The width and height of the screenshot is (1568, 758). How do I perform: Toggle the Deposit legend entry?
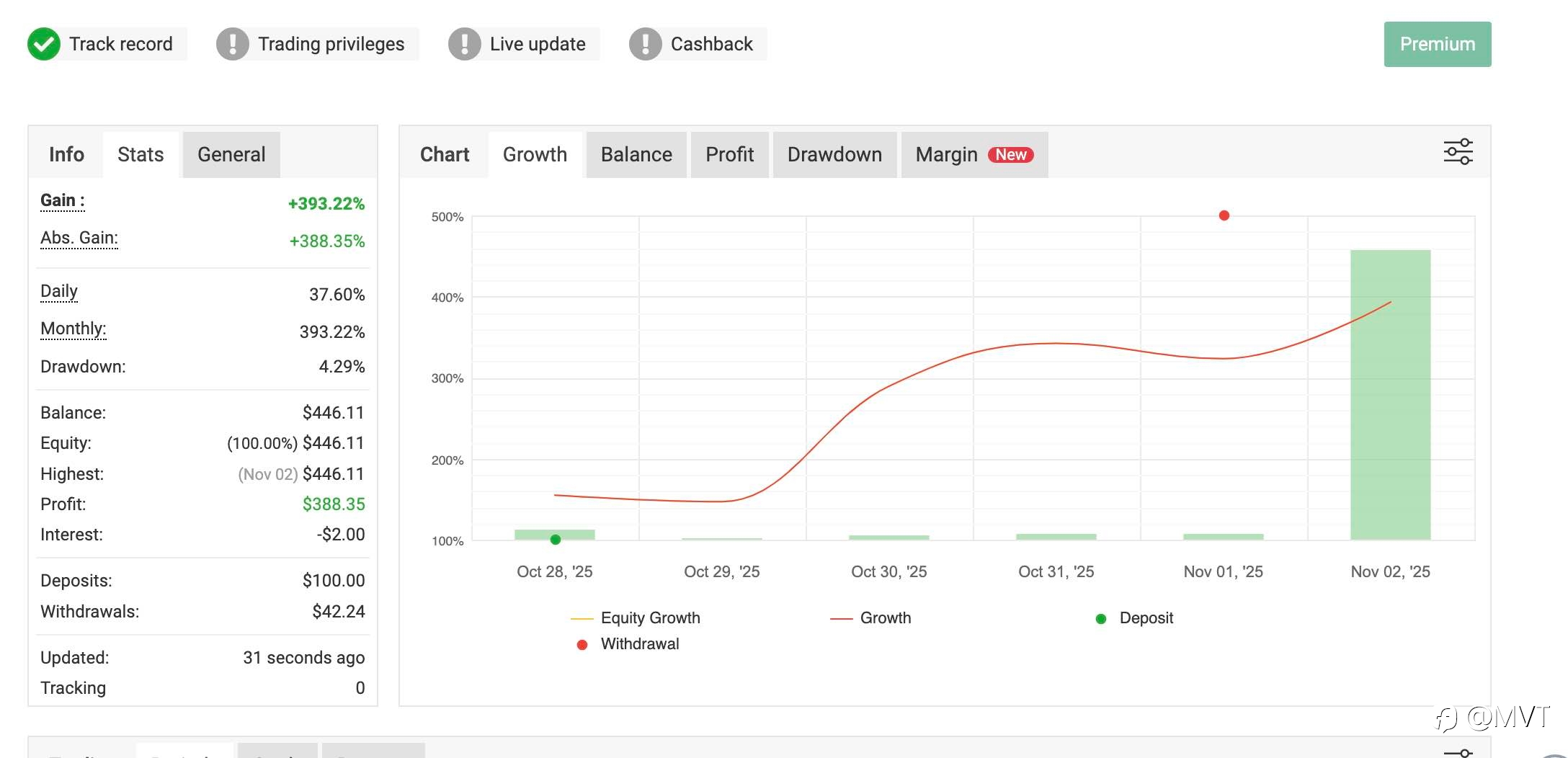point(1134,618)
